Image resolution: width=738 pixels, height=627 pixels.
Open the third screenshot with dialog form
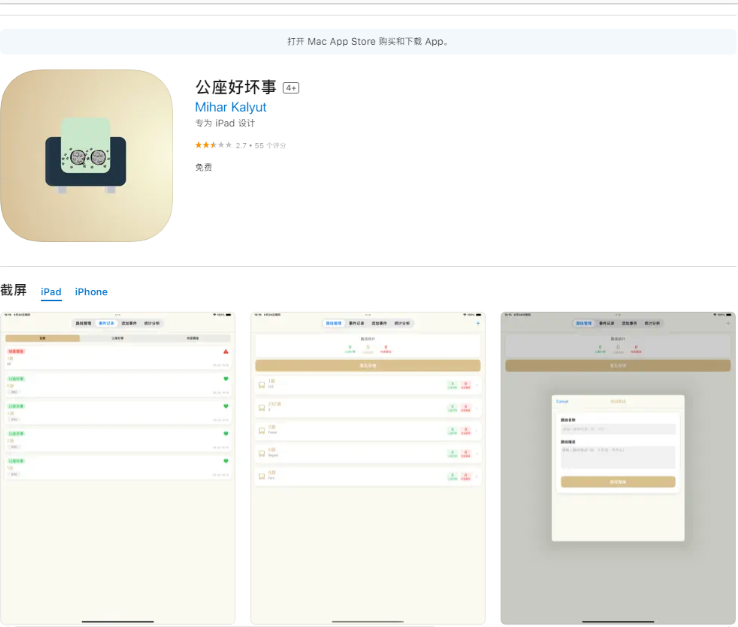[618, 468]
